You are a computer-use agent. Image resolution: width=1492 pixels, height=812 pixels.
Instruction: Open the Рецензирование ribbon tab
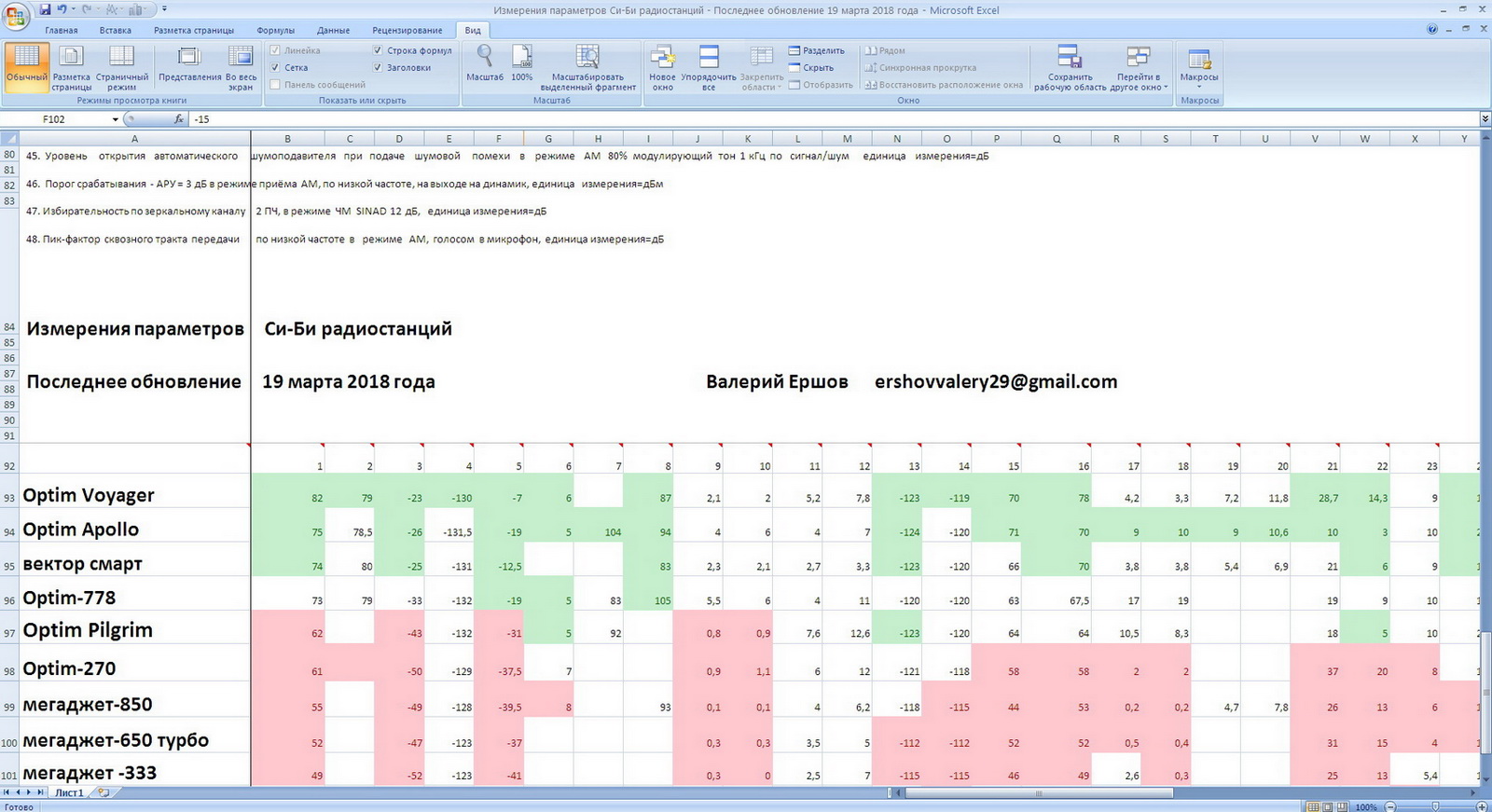(x=408, y=30)
